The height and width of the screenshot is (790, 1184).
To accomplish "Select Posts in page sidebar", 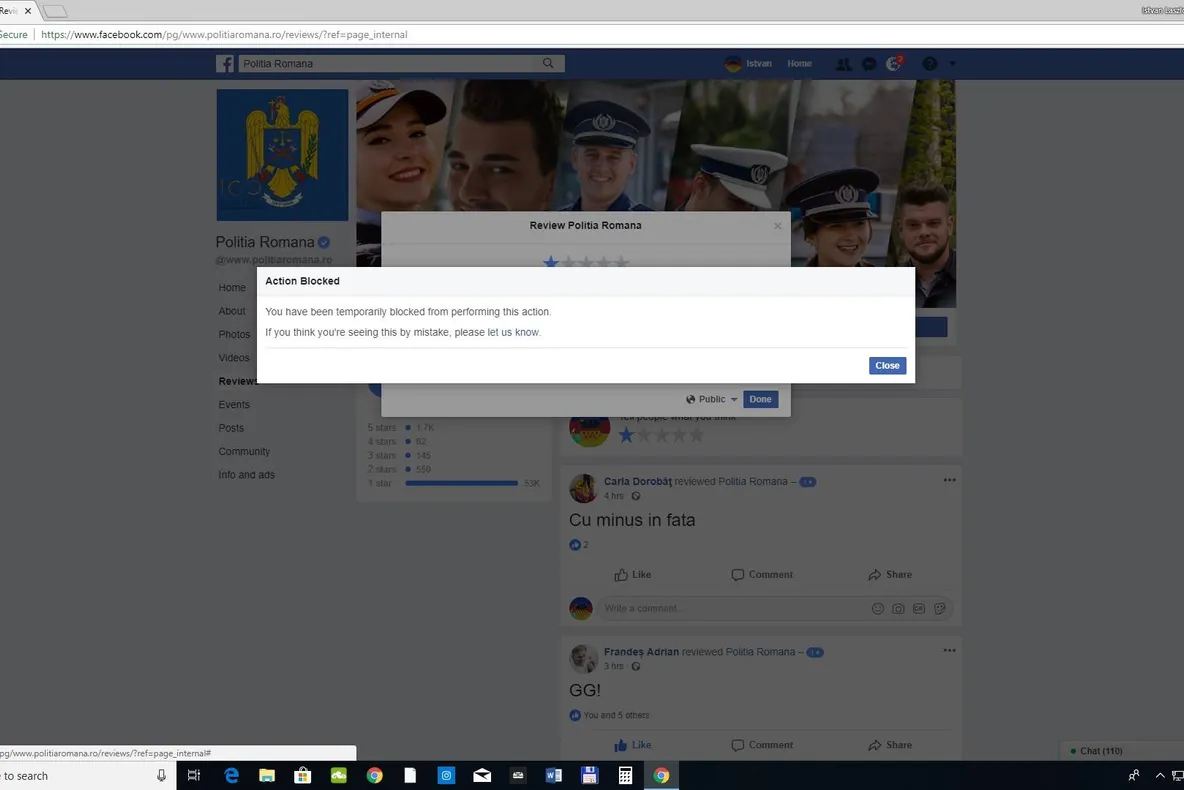I will pyautogui.click(x=231, y=428).
